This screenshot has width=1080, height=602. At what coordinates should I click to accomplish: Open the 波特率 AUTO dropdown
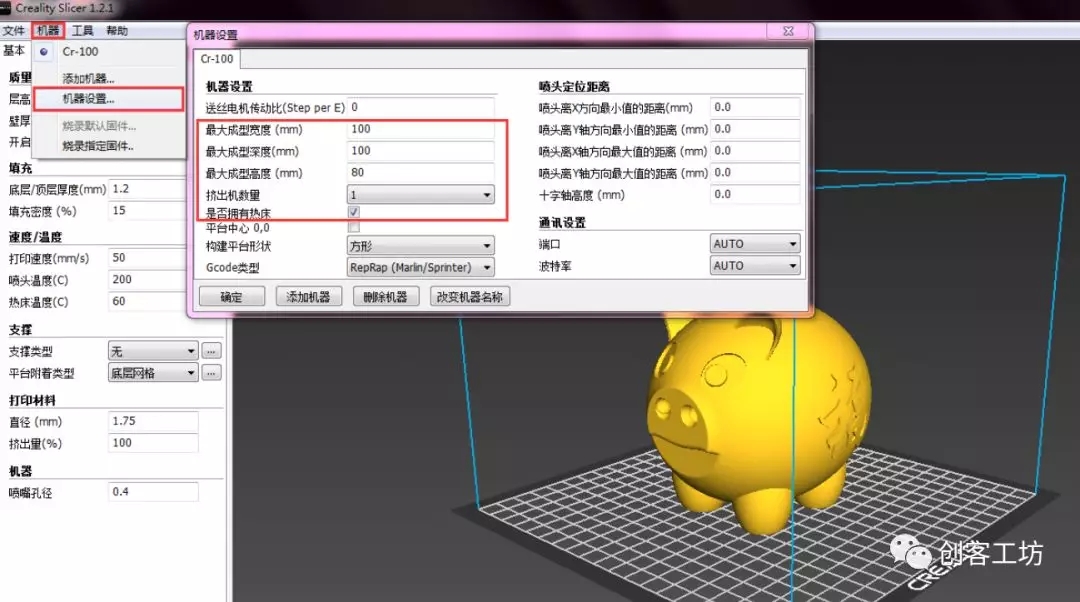755,266
